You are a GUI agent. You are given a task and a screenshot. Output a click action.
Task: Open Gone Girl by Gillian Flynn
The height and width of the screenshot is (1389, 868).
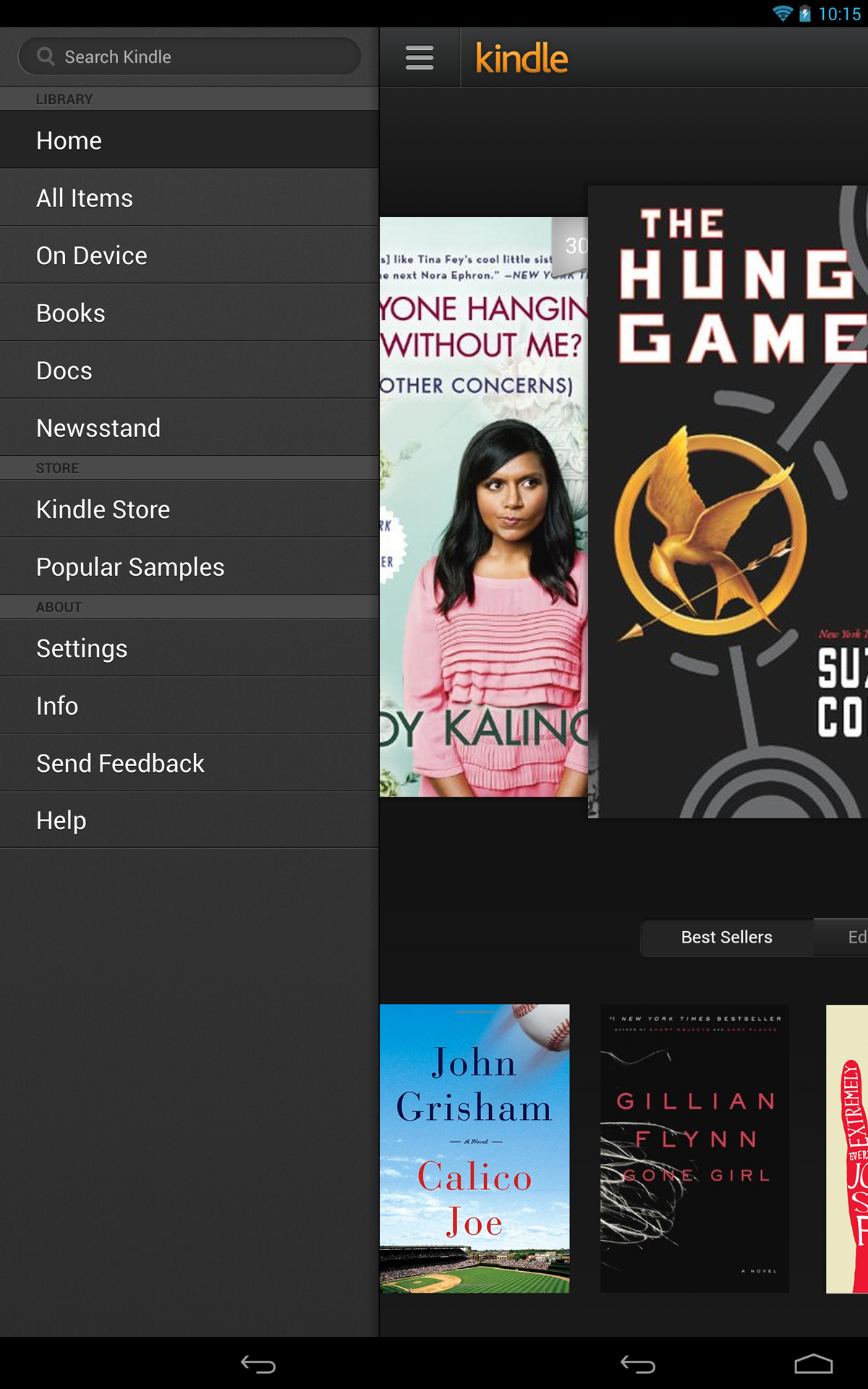pos(694,1148)
